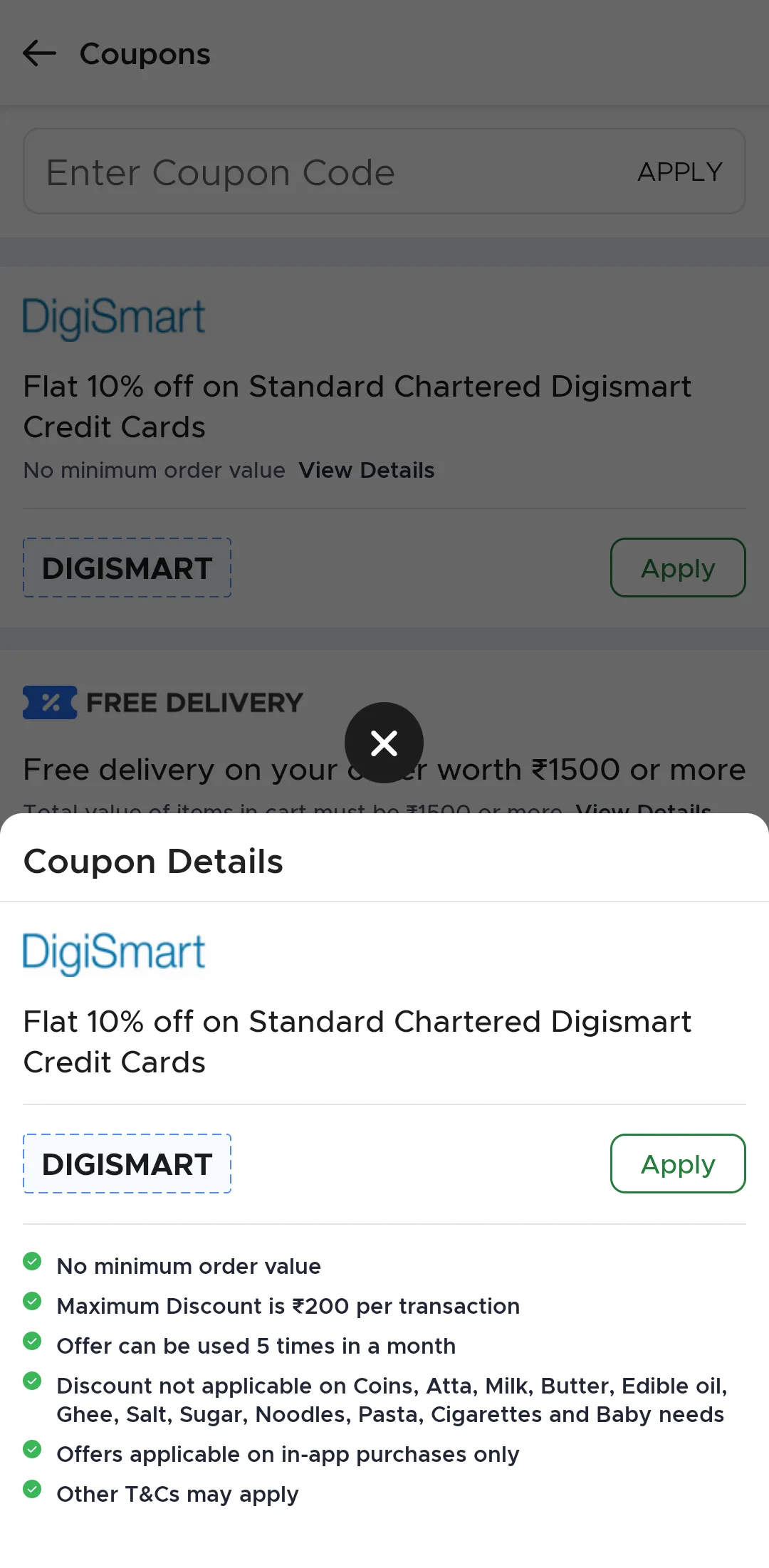Click green check beside Maximum Discount ₹200 line
The height and width of the screenshot is (1568, 769).
pyautogui.click(x=32, y=1302)
